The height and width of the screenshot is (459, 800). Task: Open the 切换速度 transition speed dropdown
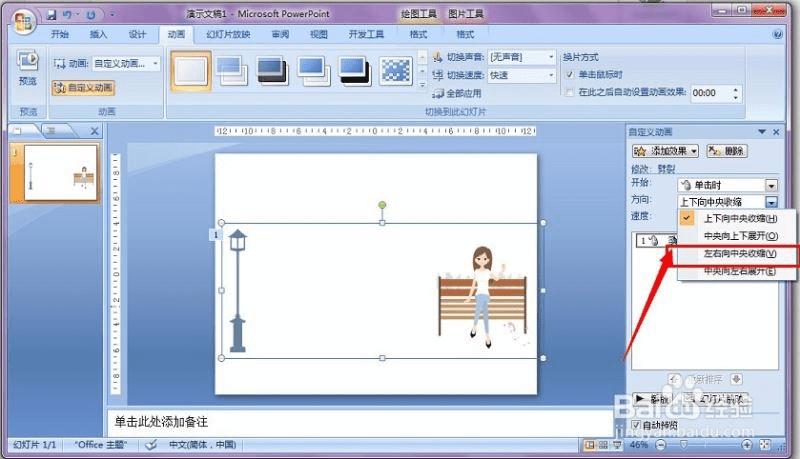click(x=521, y=75)
